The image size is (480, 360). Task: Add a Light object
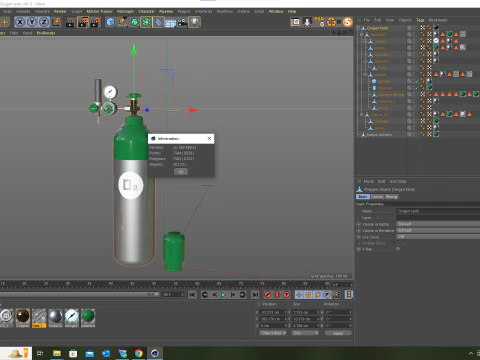[195, 22]
